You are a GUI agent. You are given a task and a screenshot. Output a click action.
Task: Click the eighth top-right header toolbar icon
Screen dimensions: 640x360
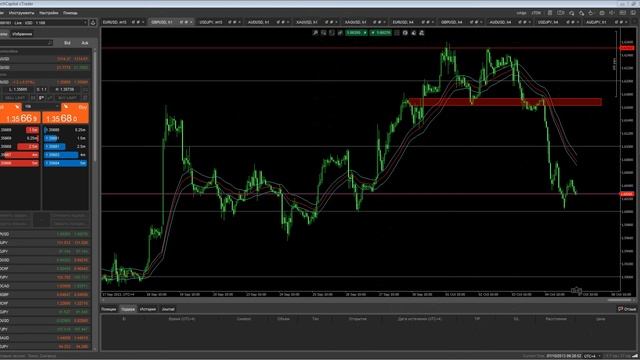622,13
